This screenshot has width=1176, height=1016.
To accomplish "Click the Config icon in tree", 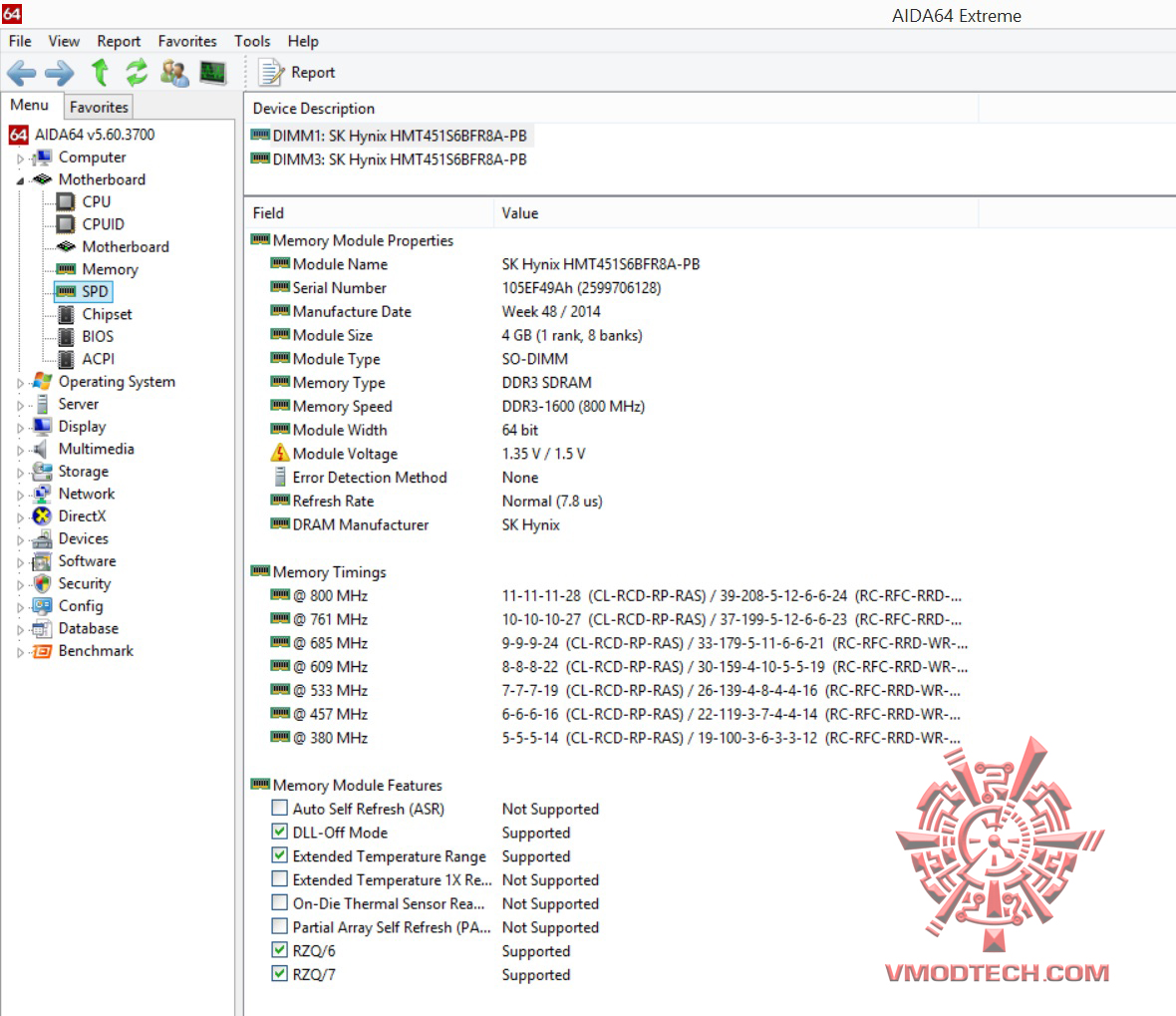I will pos(42,606).
